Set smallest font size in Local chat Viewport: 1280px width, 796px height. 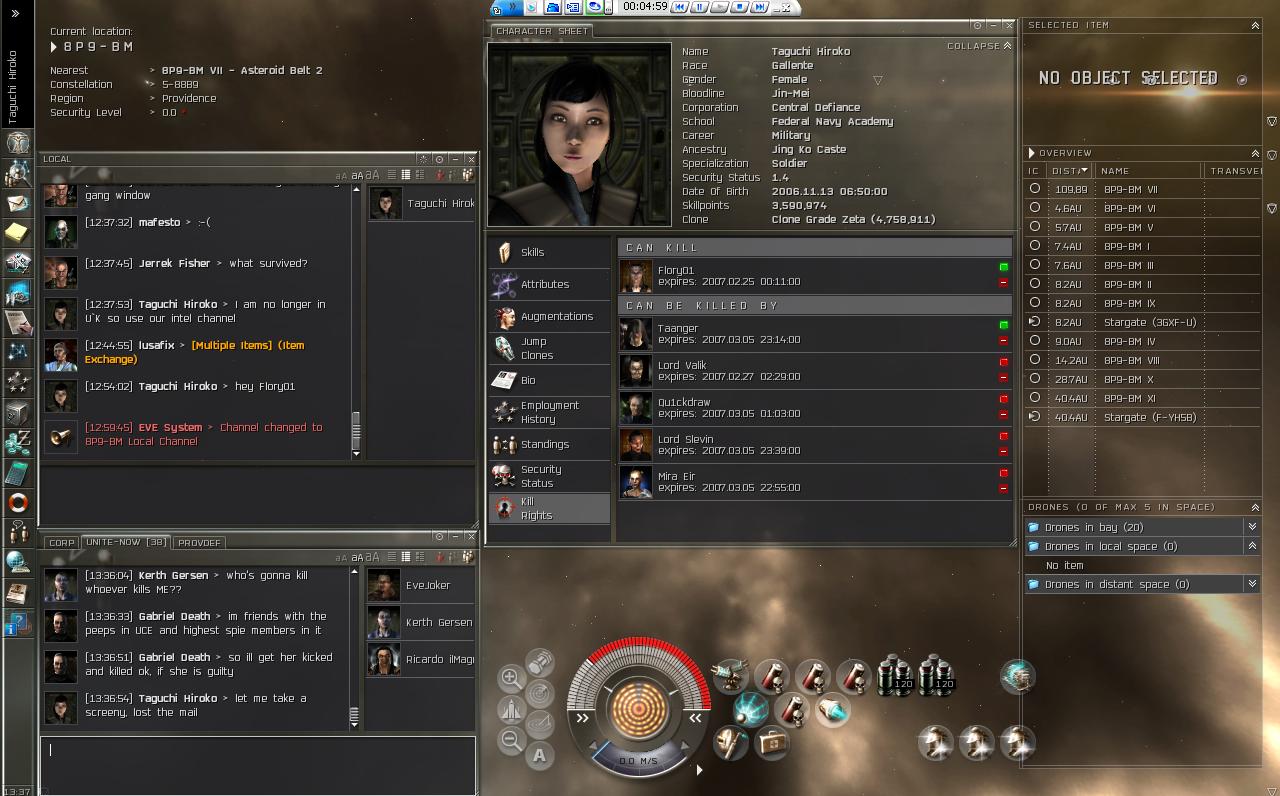pyautogui.click(x=340, y=175)
